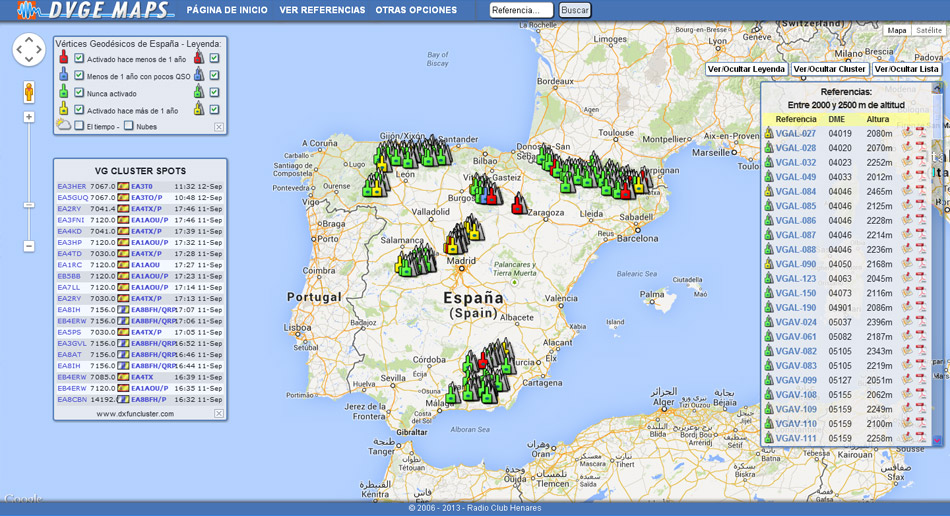Image resolution: width=950 pixels, height=516 pixels.
Task: Click the yellow marker icon beside VGAL-090
Action: 768,264
